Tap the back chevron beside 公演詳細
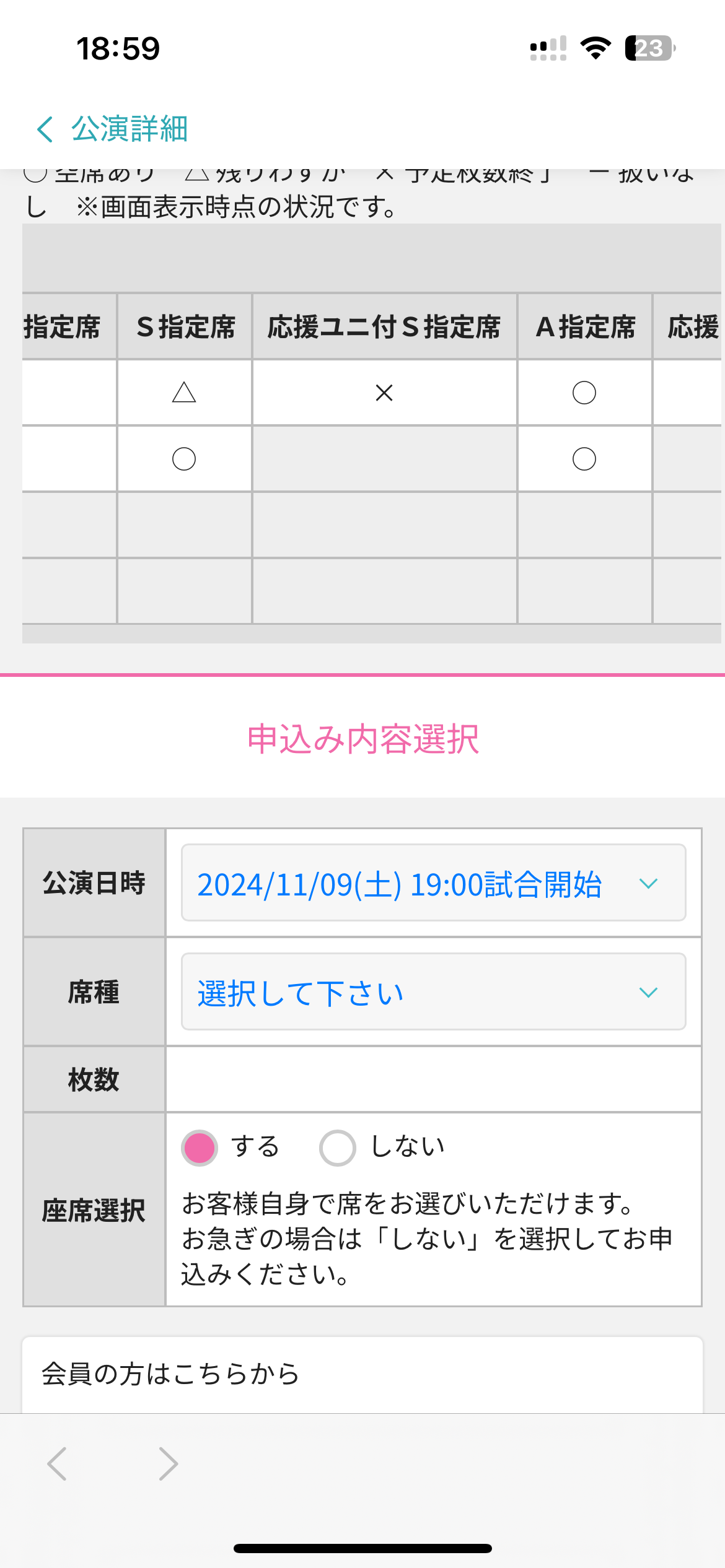The image size is (725, 1568). 45,129
